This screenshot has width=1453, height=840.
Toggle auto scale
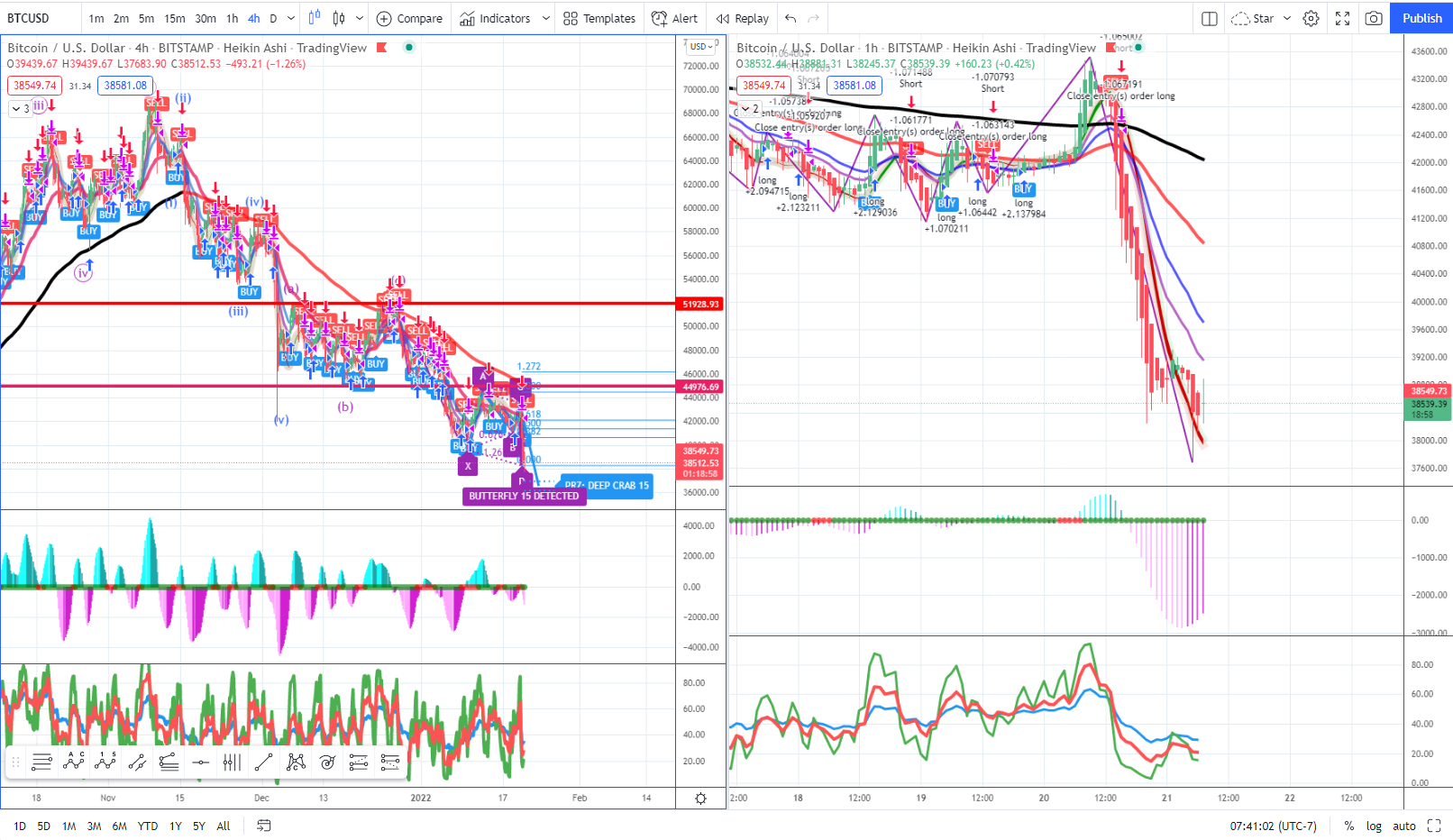tap(1404, 826)
